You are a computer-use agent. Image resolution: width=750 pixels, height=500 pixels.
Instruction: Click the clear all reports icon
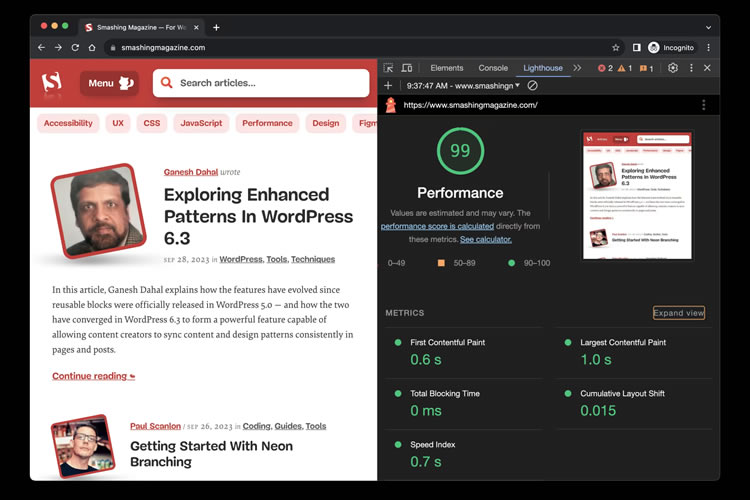[533, 86]
